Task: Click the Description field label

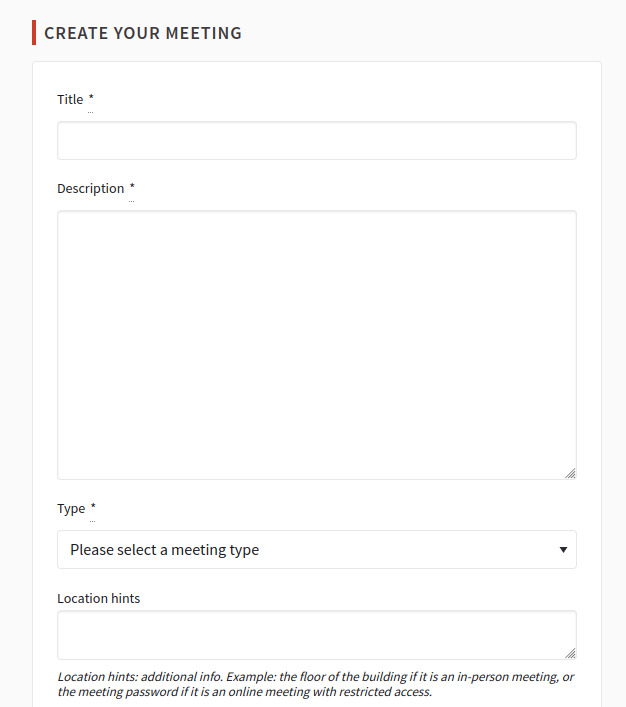Action: point(91,188)
